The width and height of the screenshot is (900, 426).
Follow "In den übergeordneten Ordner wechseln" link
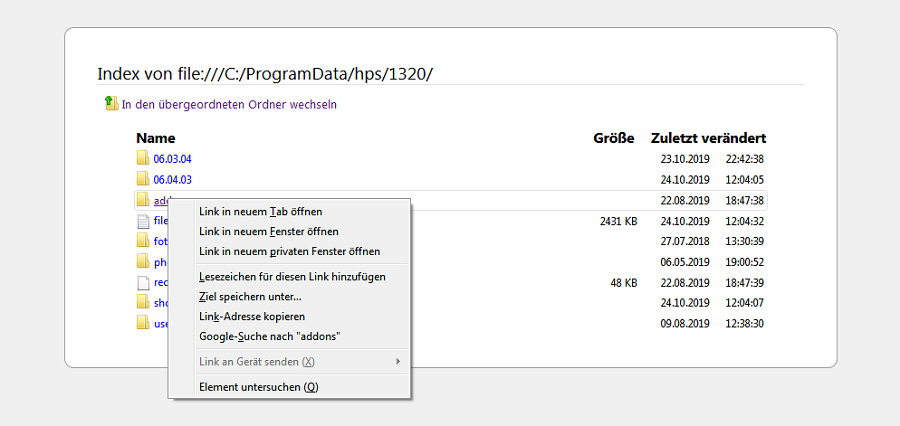tap(229, 104)
